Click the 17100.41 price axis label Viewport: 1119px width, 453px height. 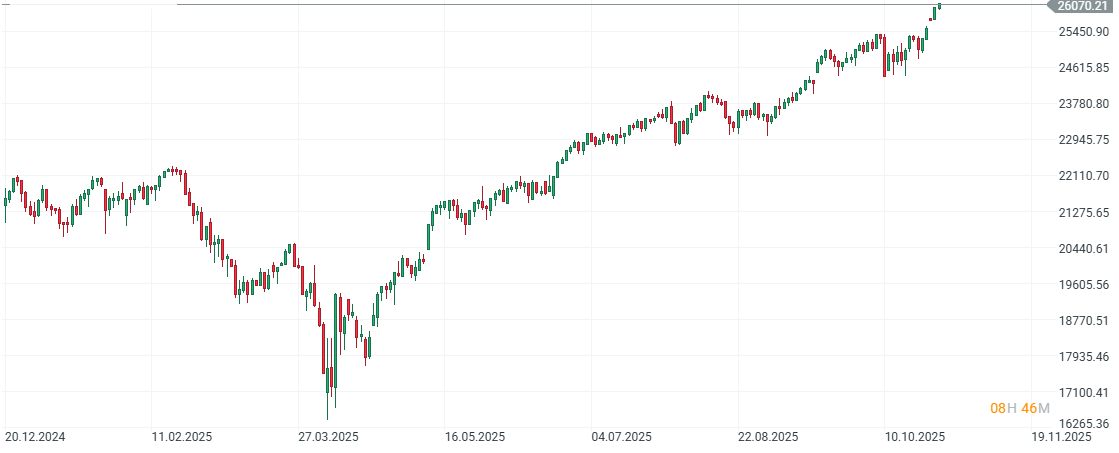point(1084,392)
